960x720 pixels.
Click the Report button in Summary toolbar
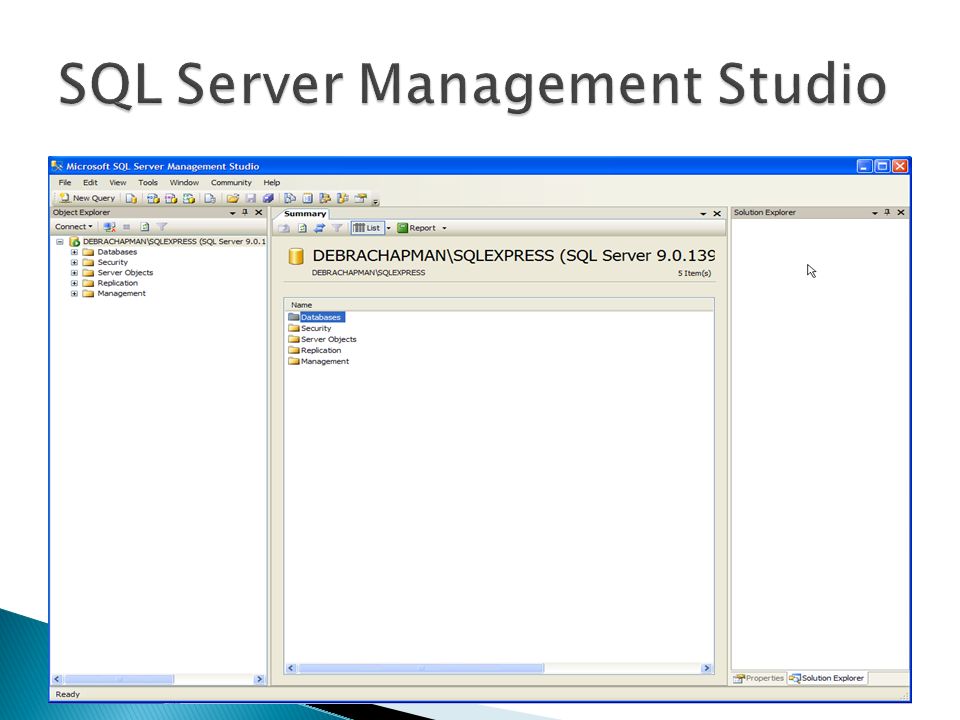417,228
